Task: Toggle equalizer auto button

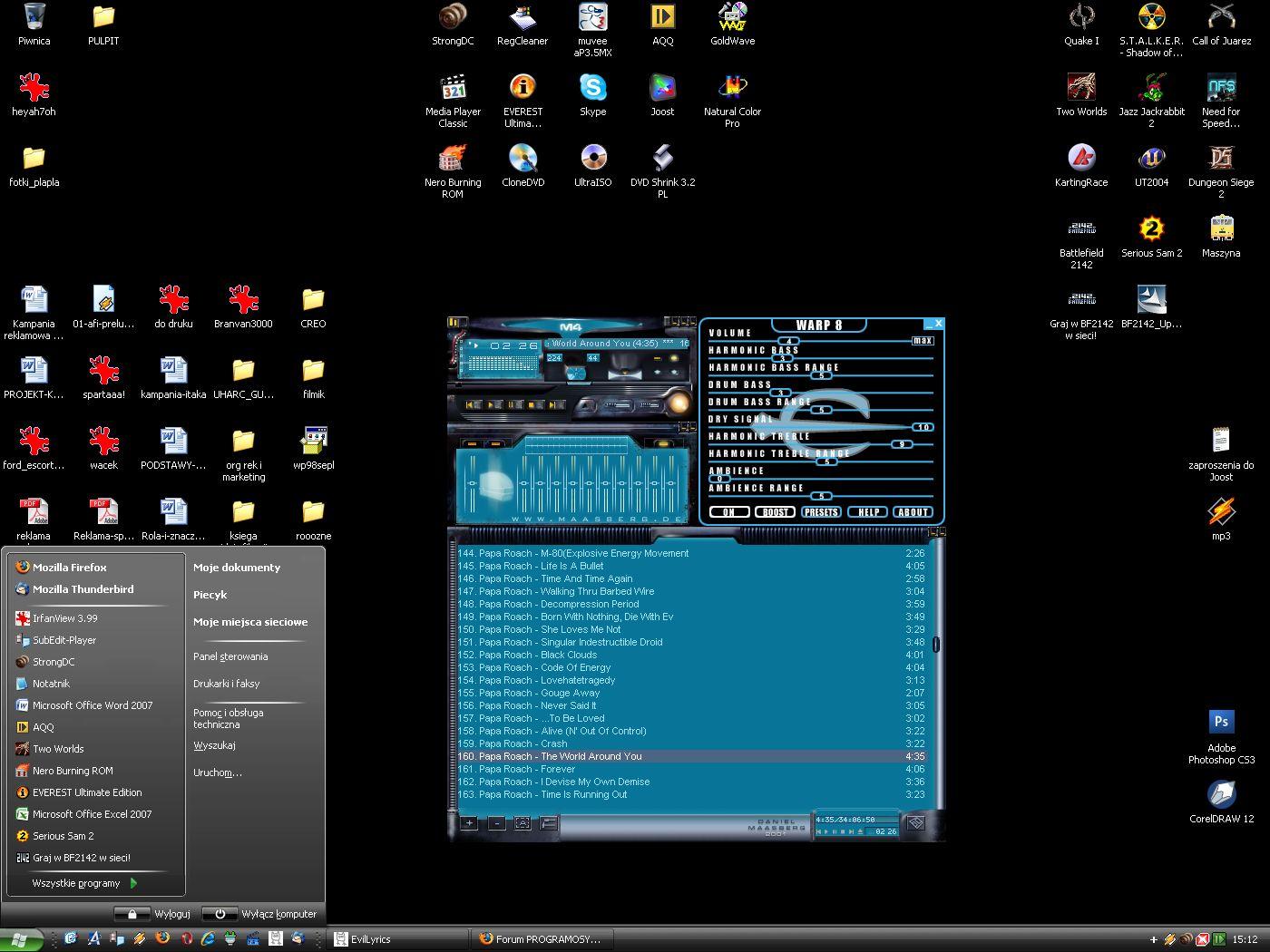Action: 495,444
